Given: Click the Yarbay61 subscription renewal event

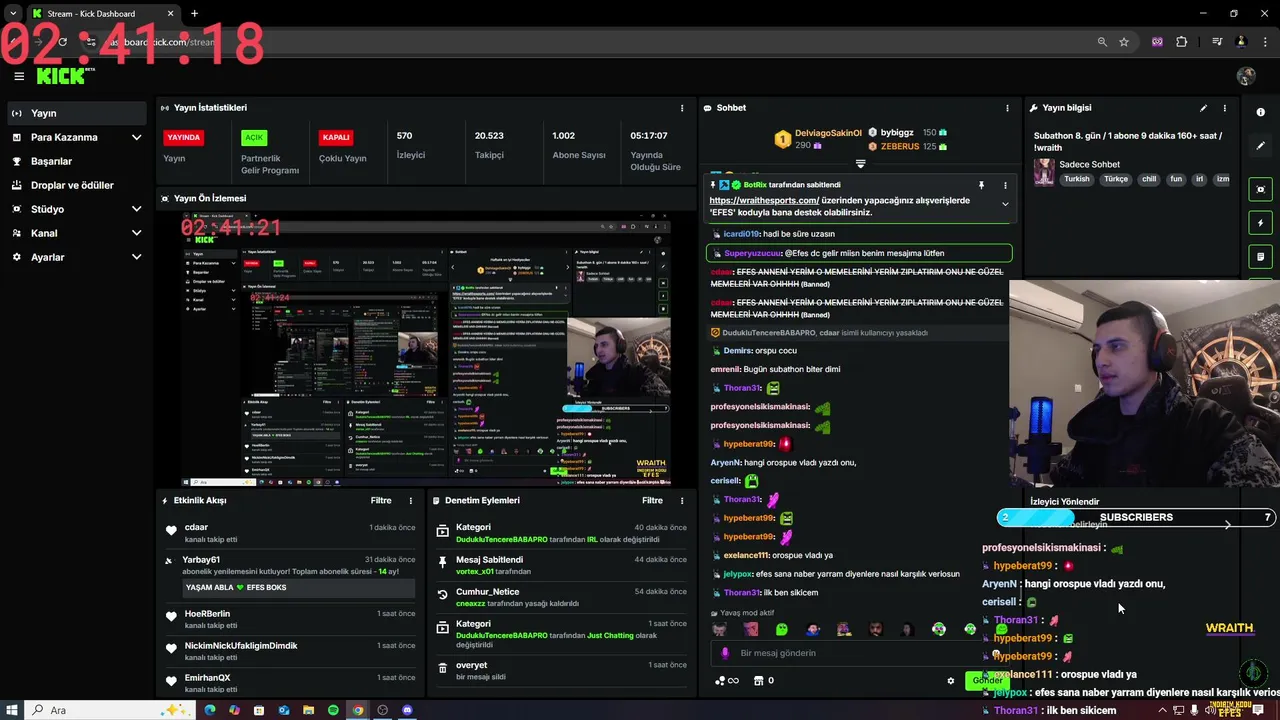Looking at the screenshot, I should [290, 575].
